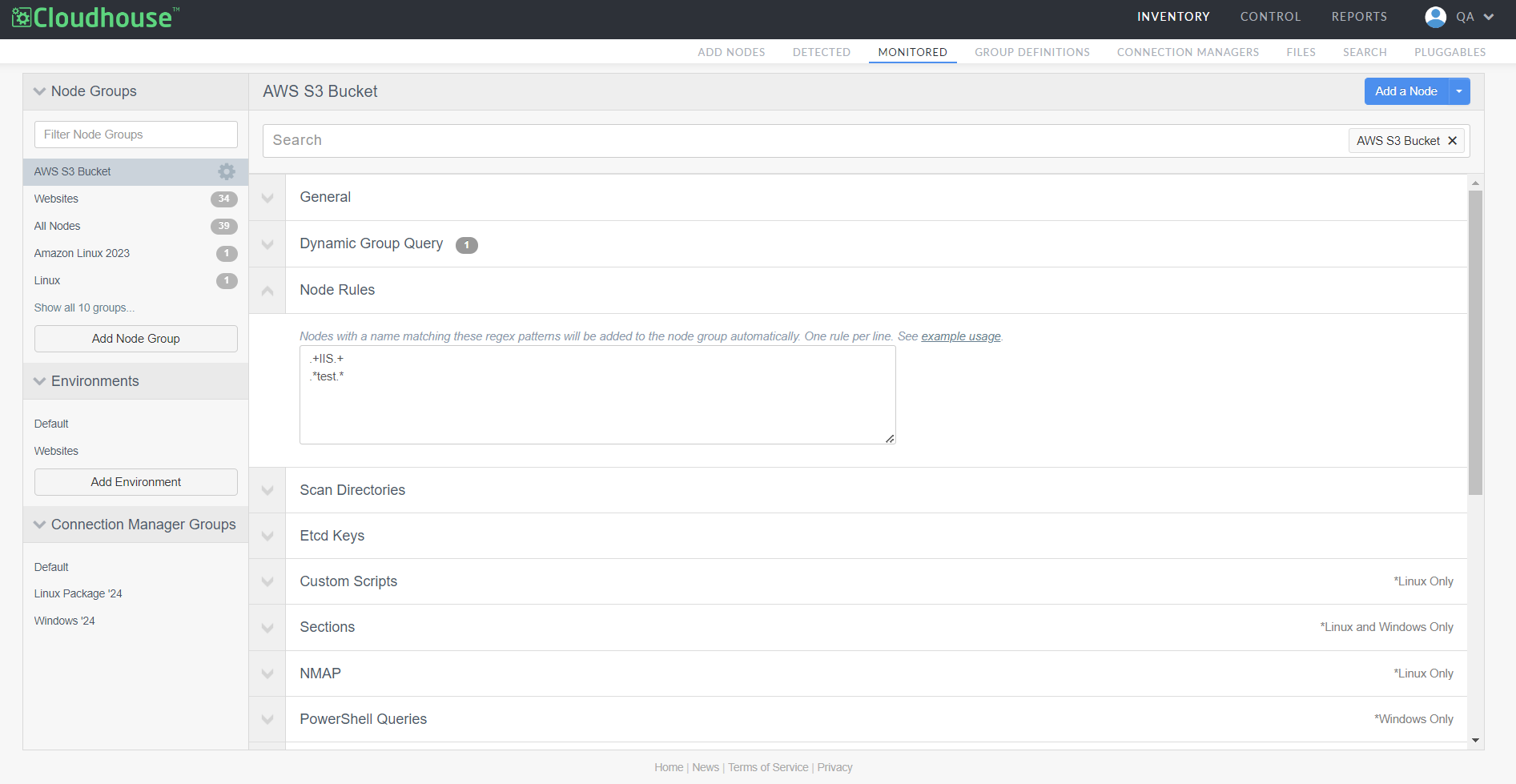Click the scrollbar up arrow
The width and height of the screenshot is (1516, 784).
(x=1475, y=183)
